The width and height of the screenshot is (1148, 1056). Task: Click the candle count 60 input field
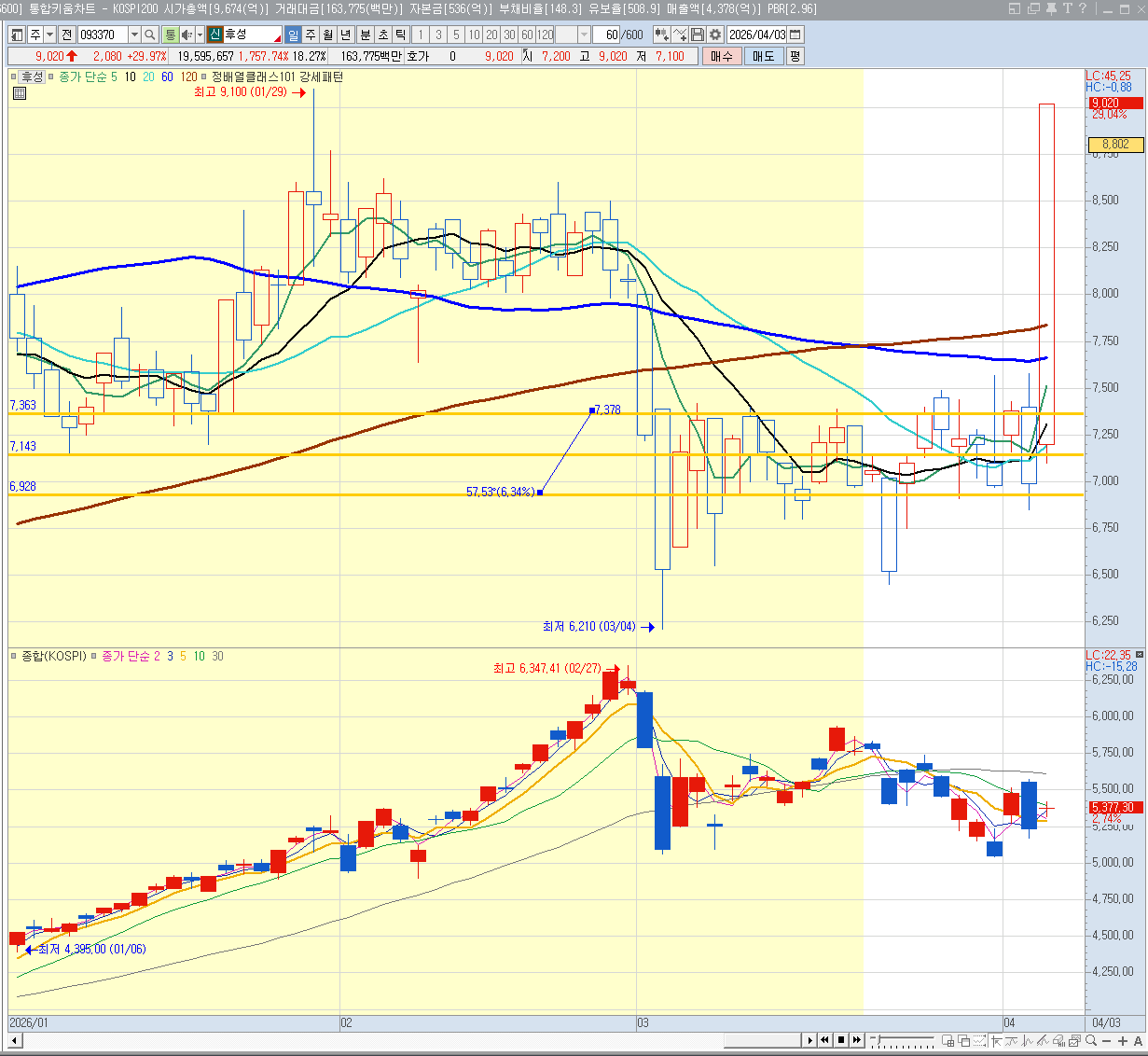click(x=606, y=35)
